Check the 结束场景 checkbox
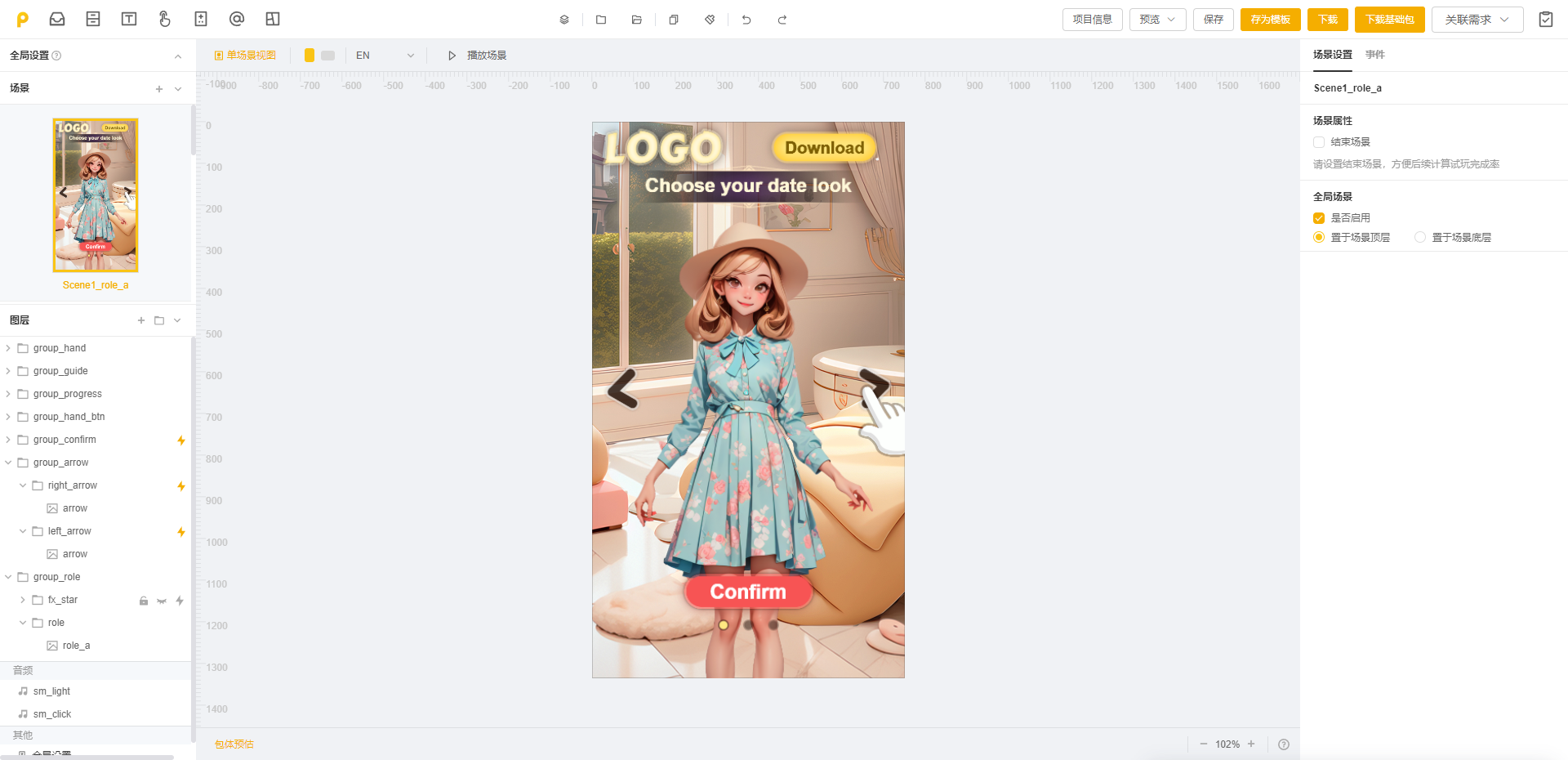Screen dimensions: 1568x760 tap(1319, 142)
